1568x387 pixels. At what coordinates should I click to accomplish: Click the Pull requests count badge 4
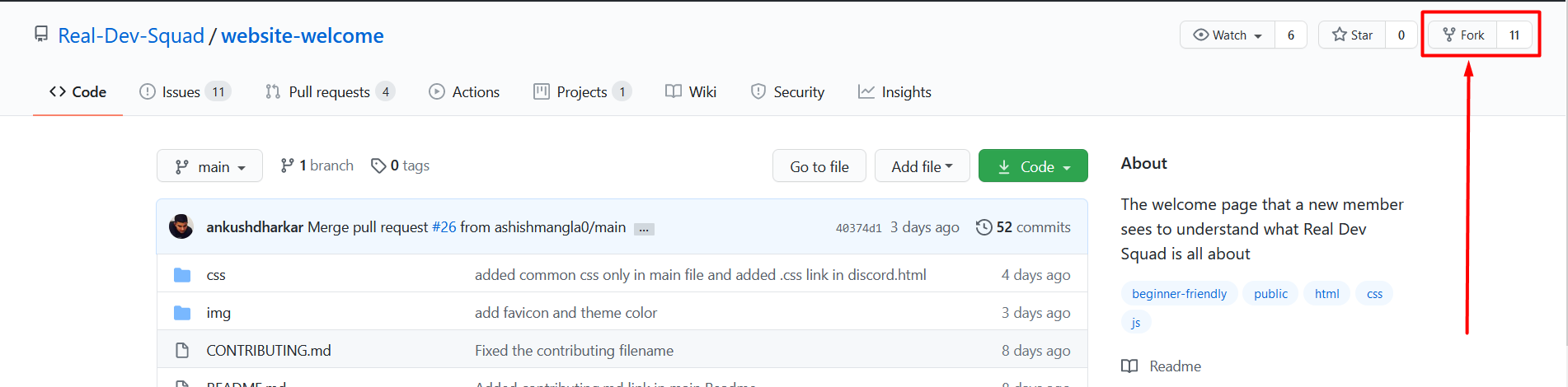pyautogui.click(x=385, y=92)
